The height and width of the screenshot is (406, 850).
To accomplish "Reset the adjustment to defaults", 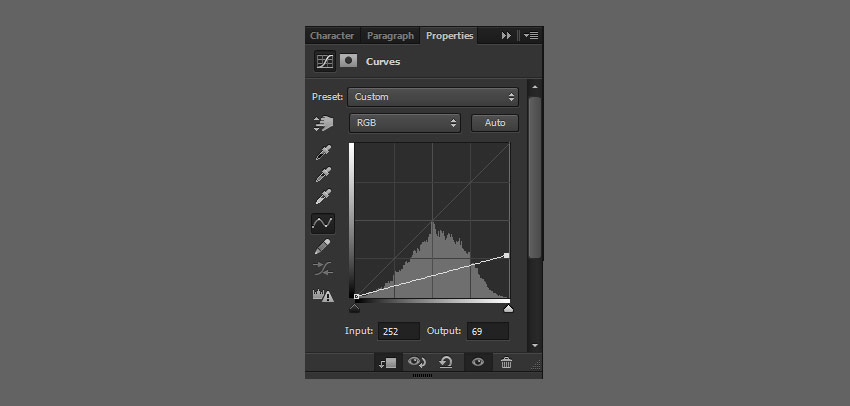I will coord(446,362).
